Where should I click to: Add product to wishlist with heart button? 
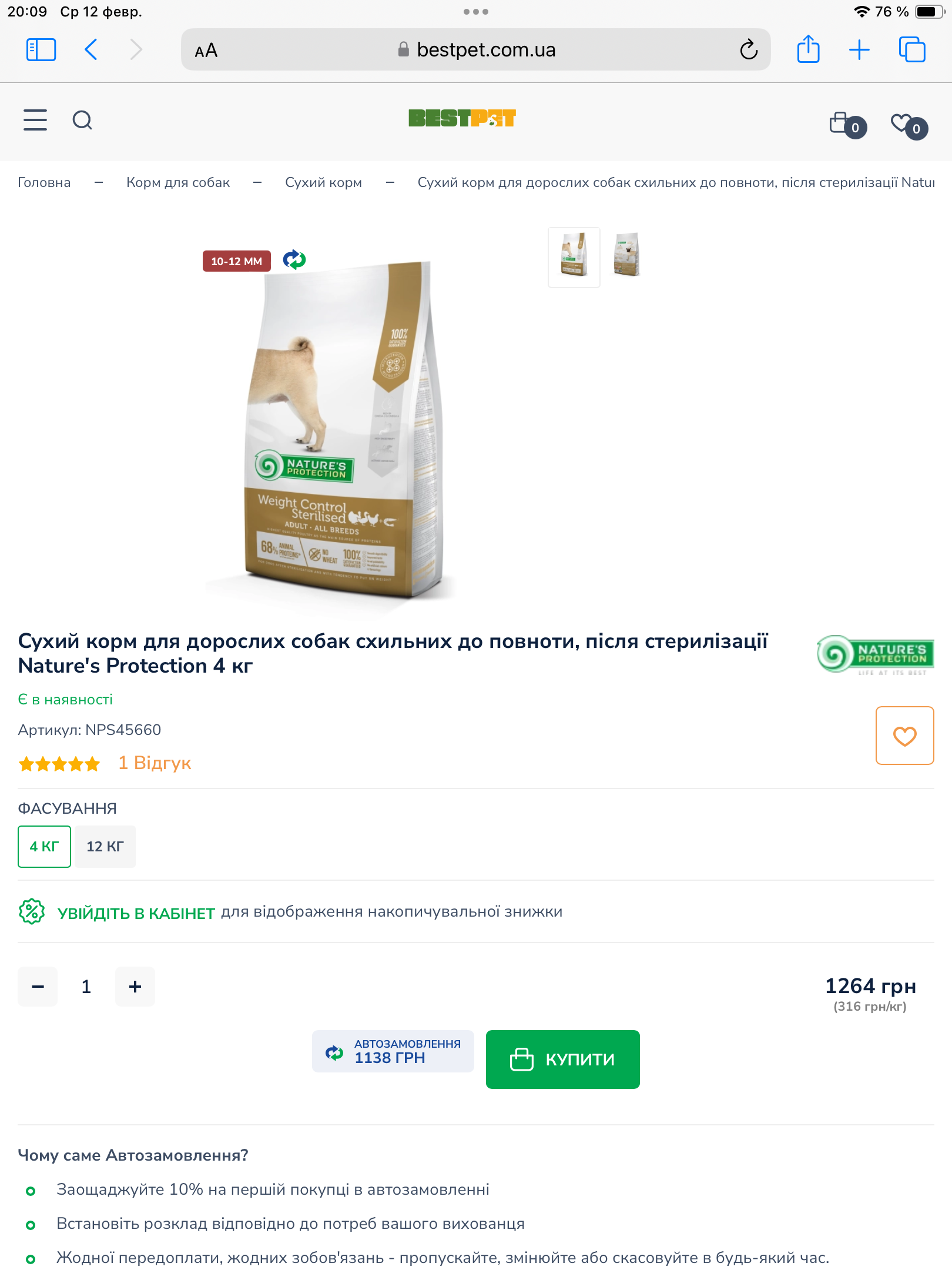[904, 736]
